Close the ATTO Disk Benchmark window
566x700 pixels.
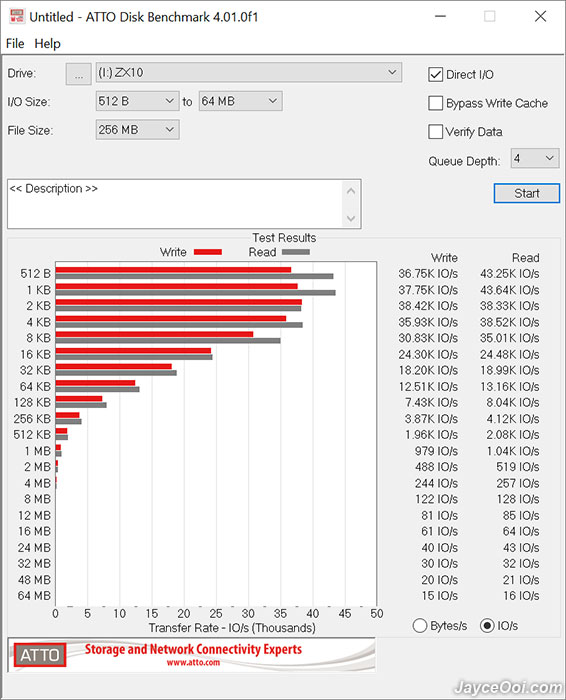tap(540, 17)
